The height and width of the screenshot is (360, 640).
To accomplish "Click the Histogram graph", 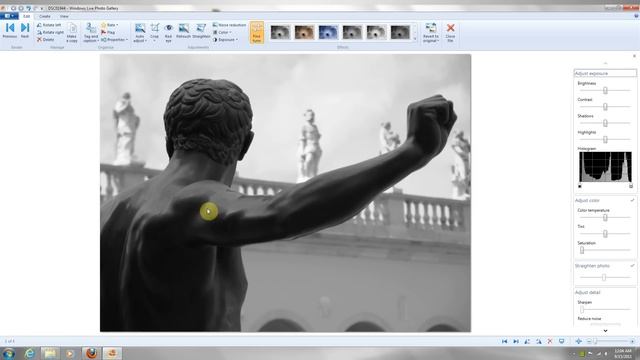I will coord(605,167).
